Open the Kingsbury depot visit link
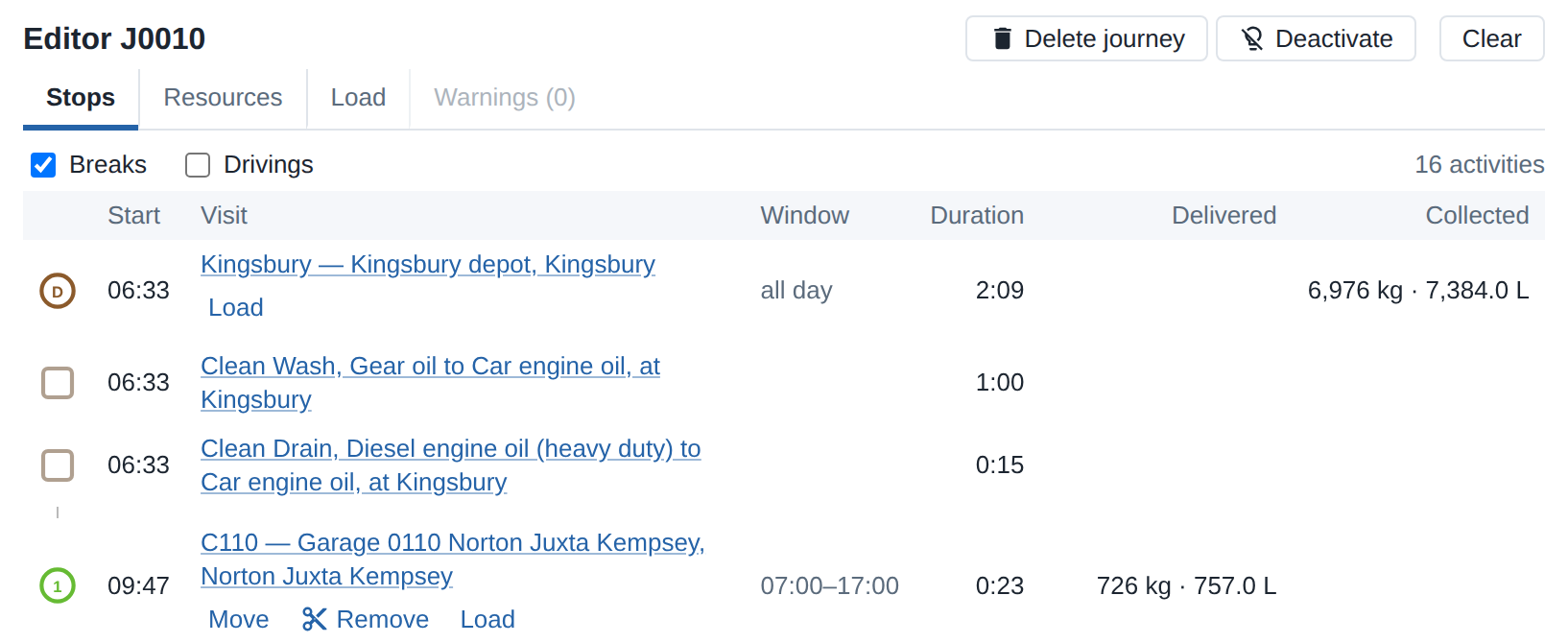The width and height of the screenshot is (1568, 643). [428, 264]
